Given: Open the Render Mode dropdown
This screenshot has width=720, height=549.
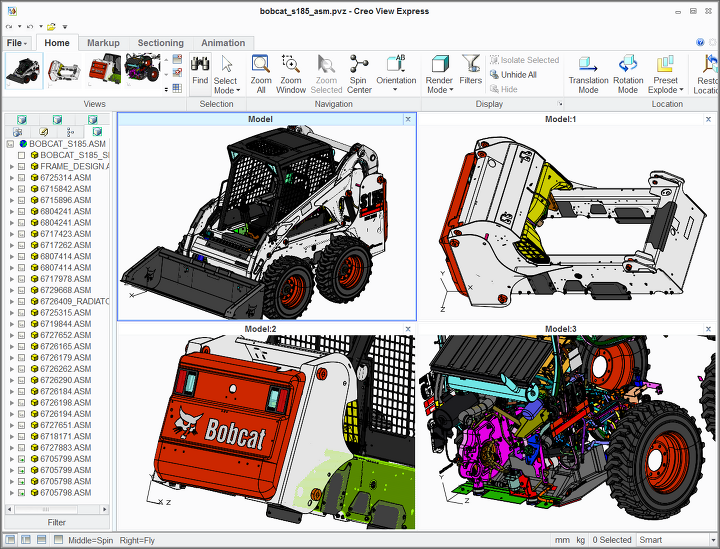Looking at the screenshot, I should tap(439, 85).
